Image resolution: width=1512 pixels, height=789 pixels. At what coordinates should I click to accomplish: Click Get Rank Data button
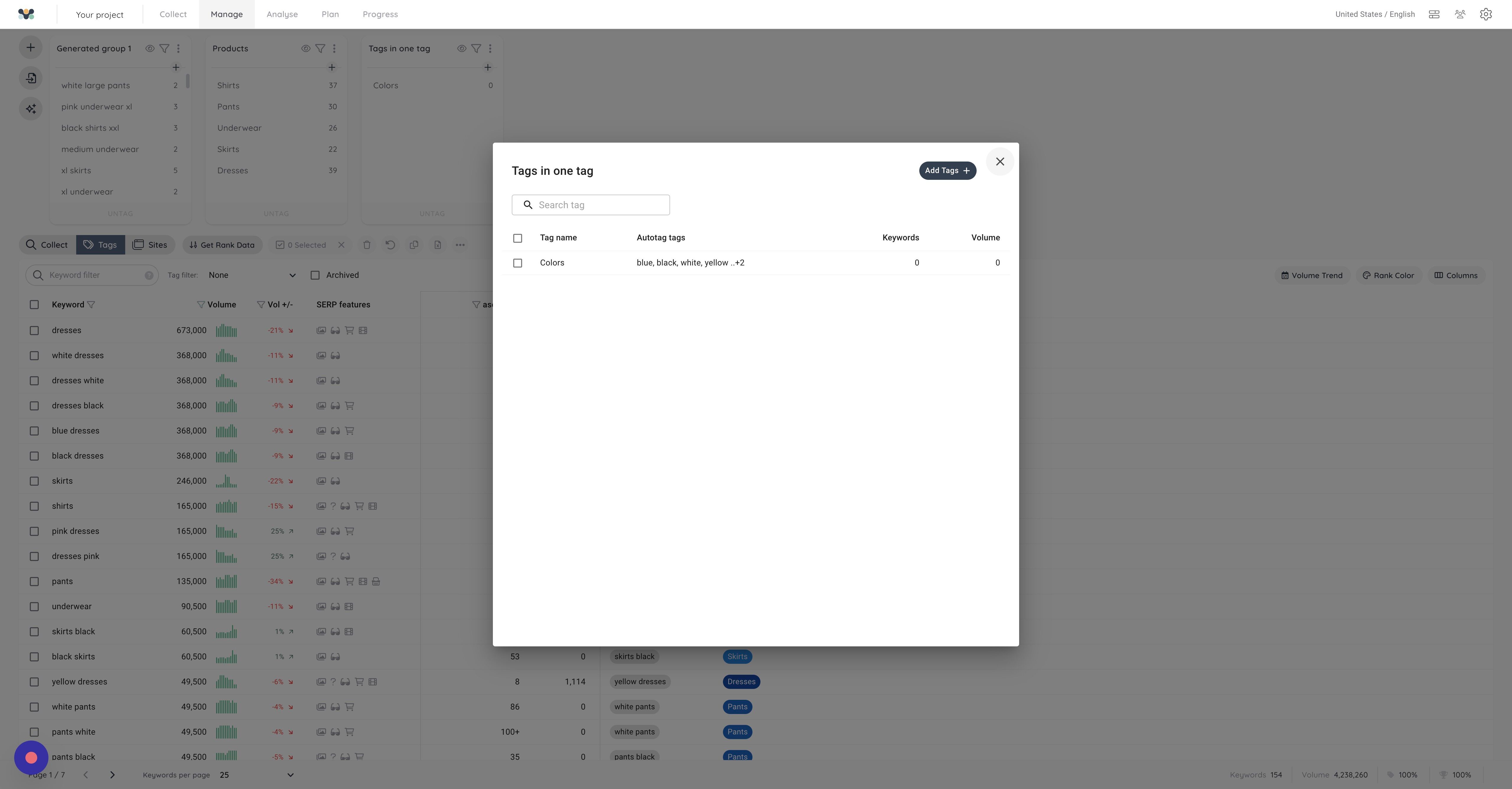click(222, 245)
